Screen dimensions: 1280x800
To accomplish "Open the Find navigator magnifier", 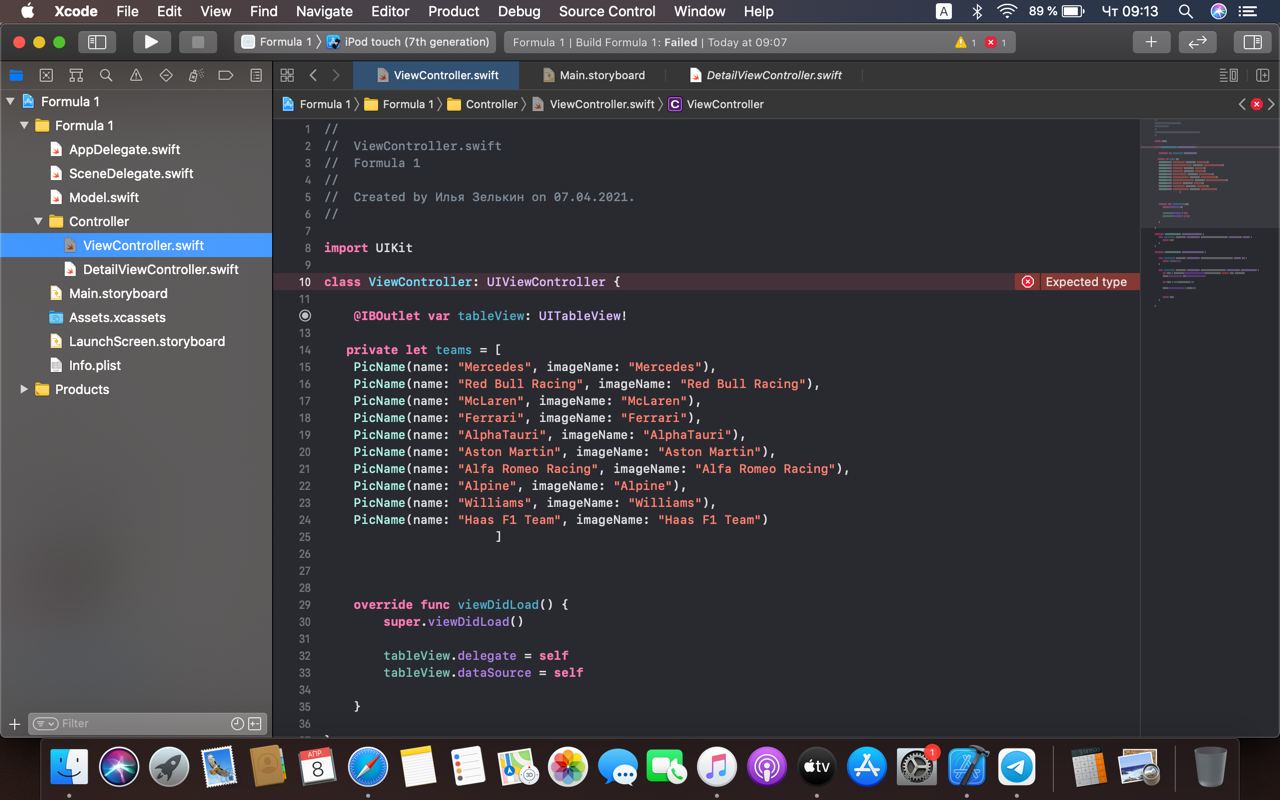I will pyautogui.click(x=106, y=75).
